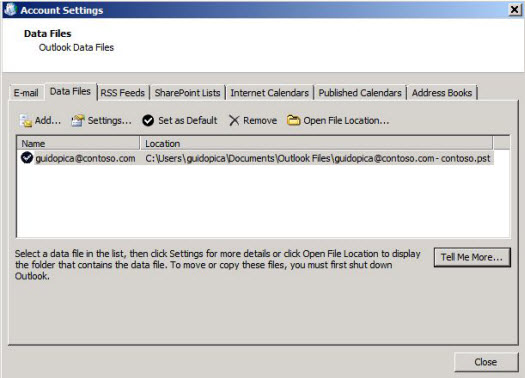Open the Published Calendars tab
The width and height of the screenshot is (525, 378).
[360, 92]
